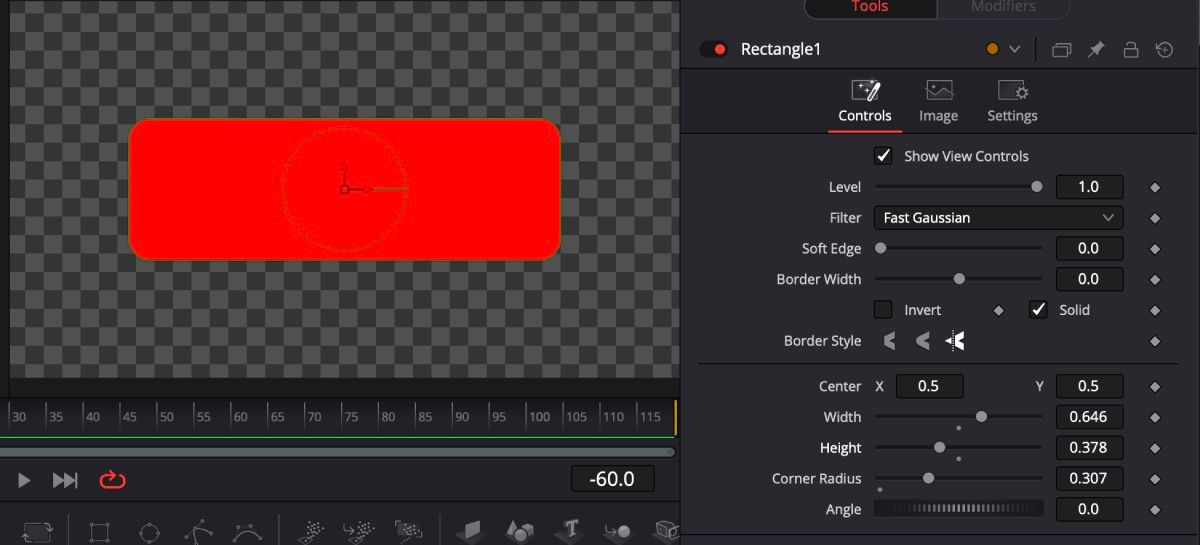The image size is (1200, 545).
Task: Select the third Border Style icon
Action: coord(955,341)
